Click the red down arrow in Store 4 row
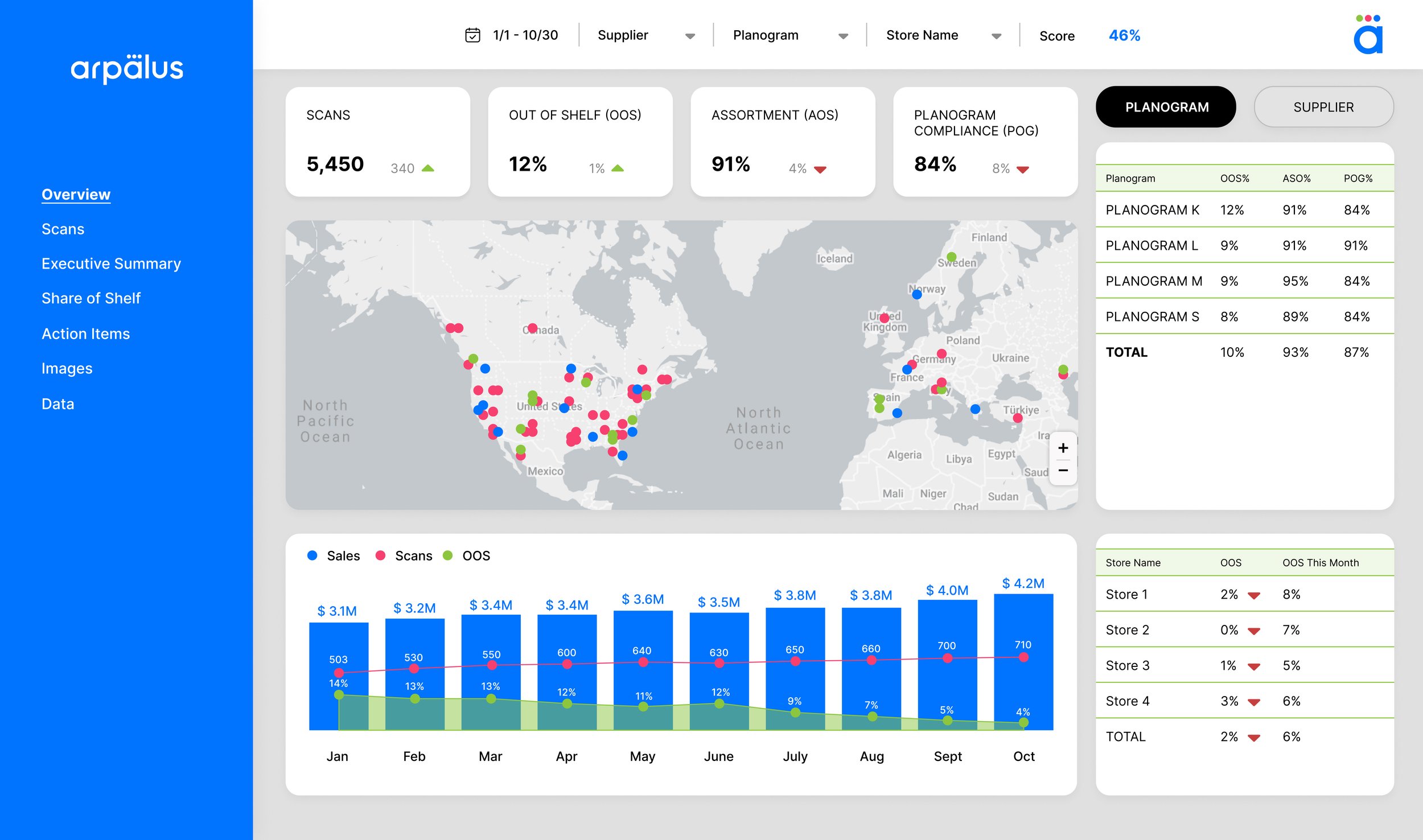The width and height of the screenshot is (1423, 840). point(1254,702)
